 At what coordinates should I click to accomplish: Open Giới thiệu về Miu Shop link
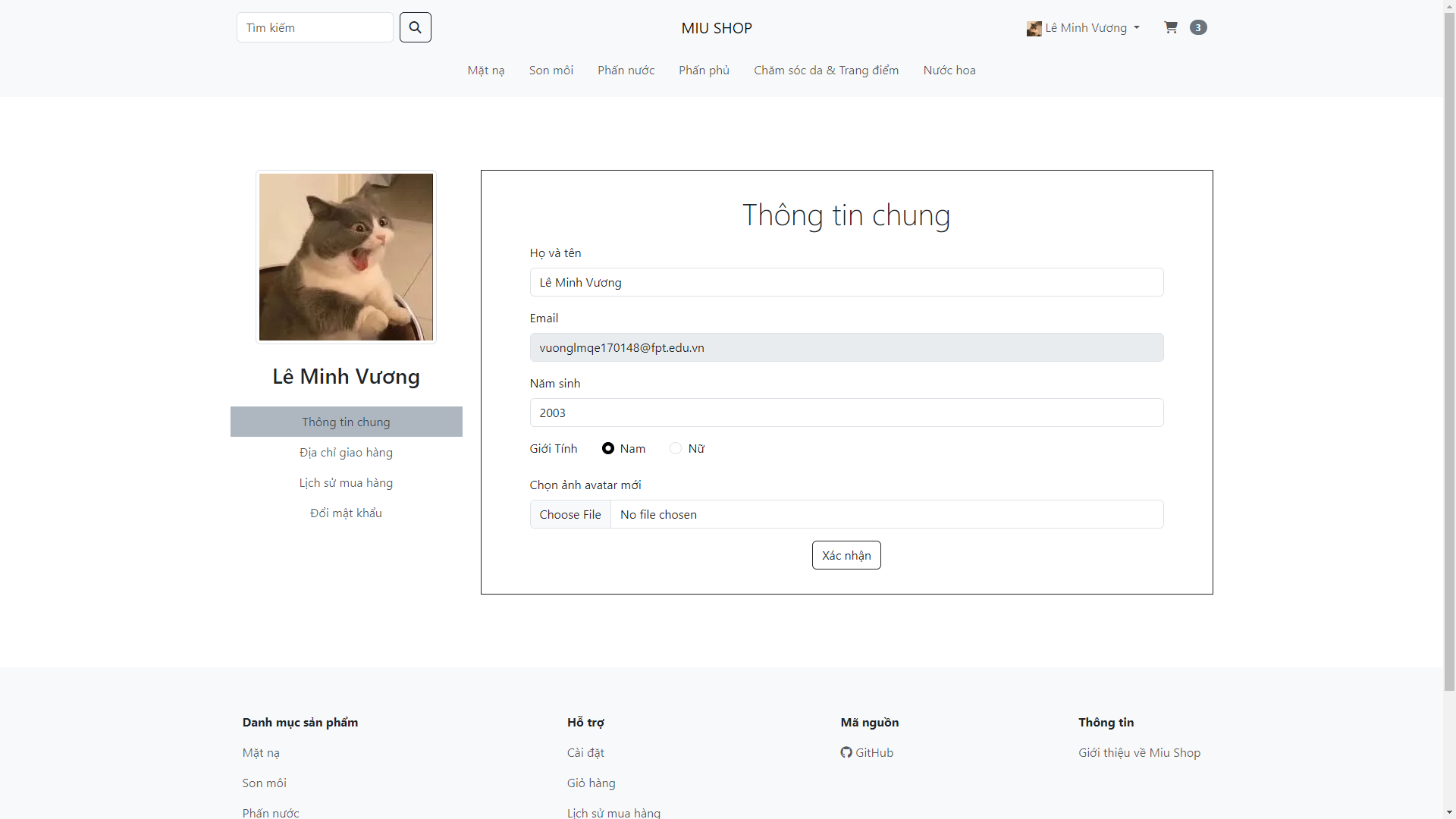[x=1139, y=752]
